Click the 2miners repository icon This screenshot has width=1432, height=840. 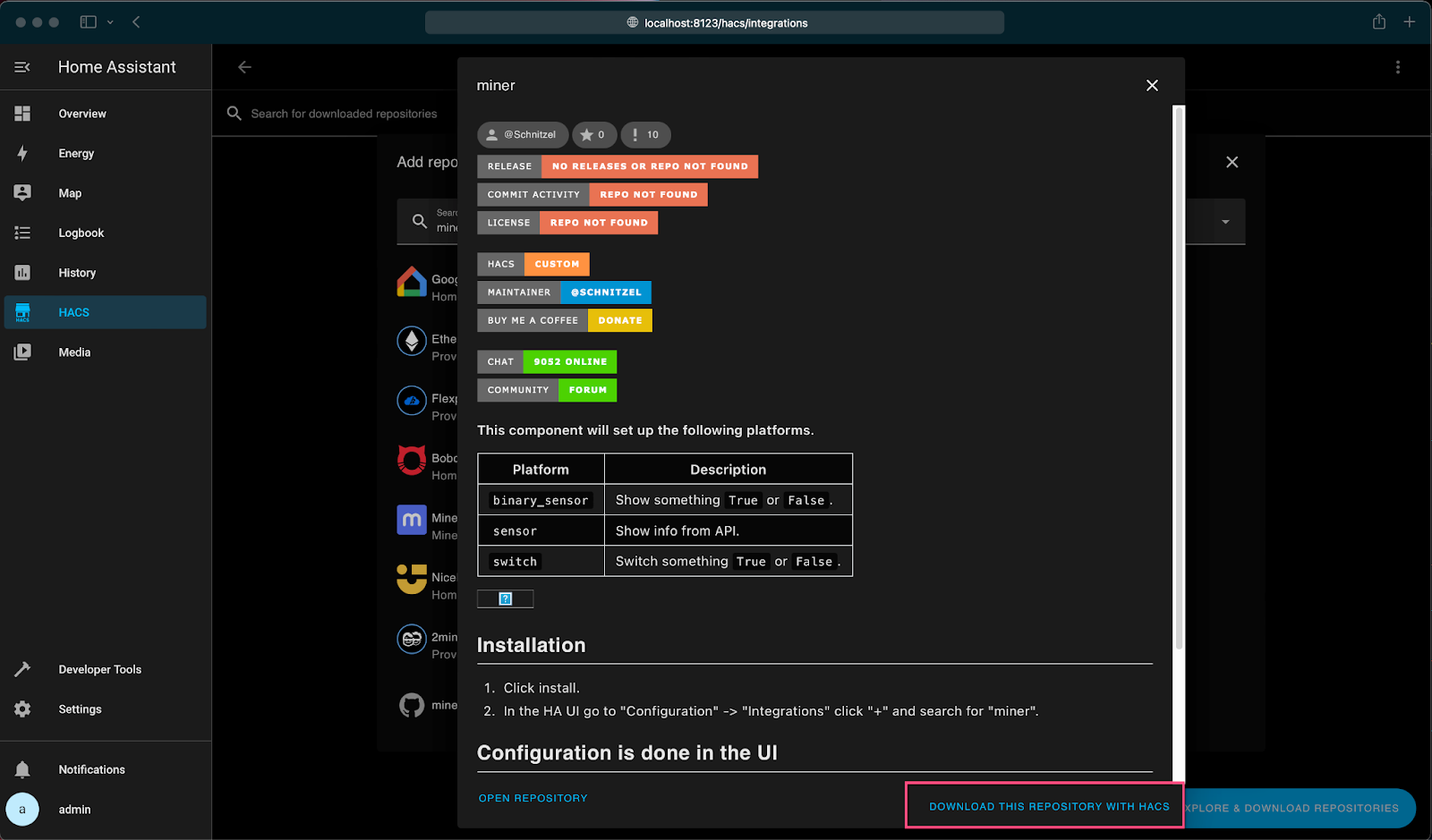412,639
